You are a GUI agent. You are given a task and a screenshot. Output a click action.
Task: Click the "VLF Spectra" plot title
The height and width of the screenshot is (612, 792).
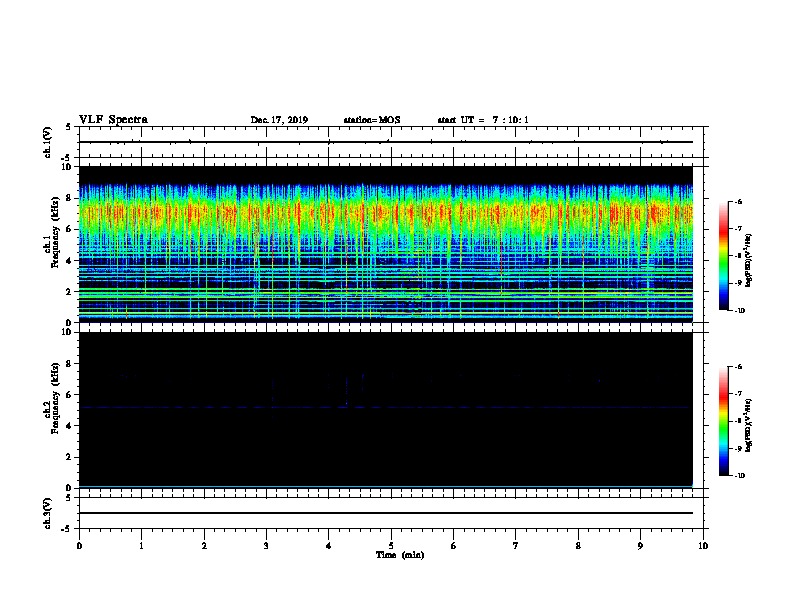point(113,120)
